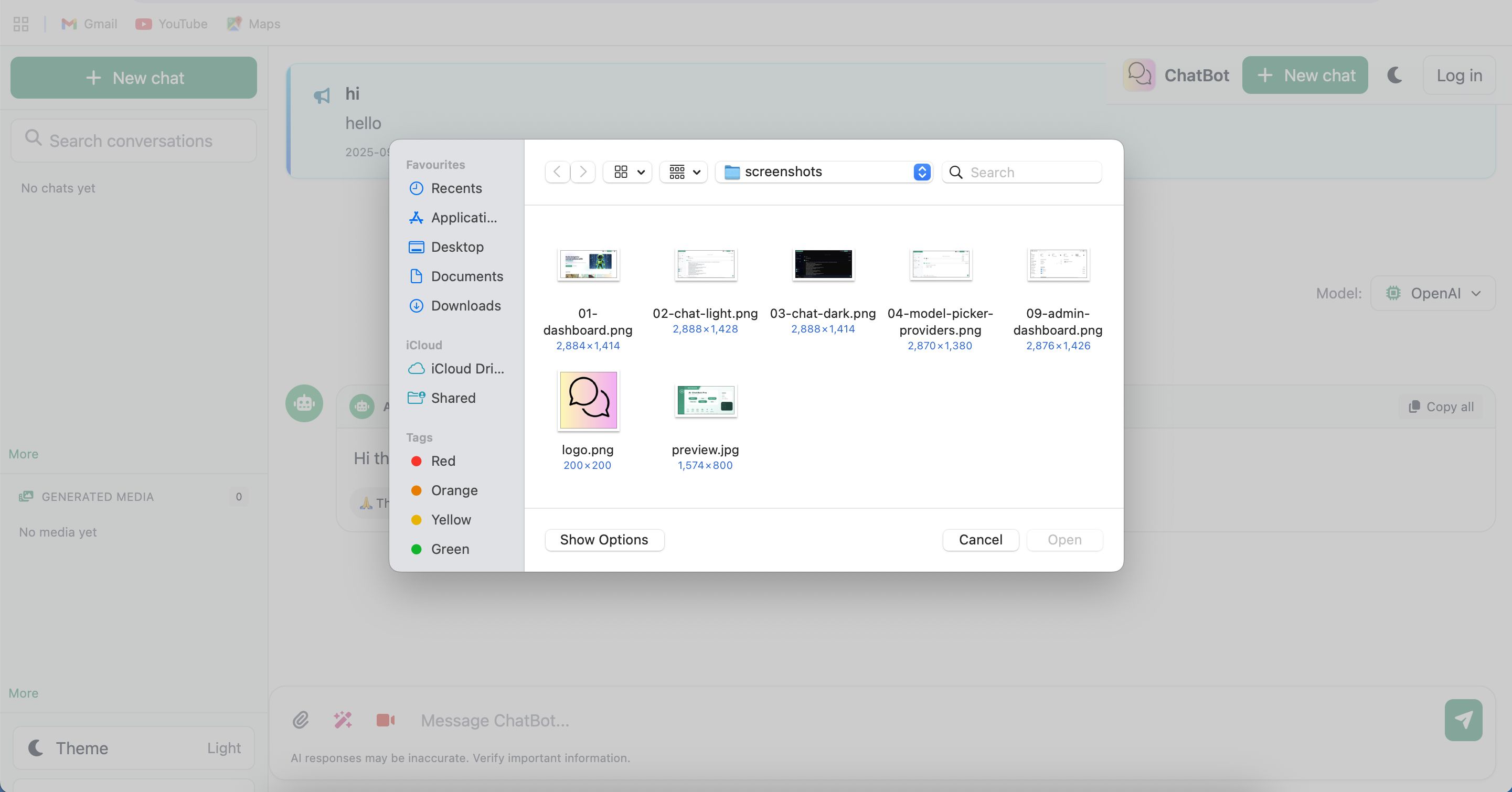Open the group-by view dropdown
This screenshot has height=792, width=1512.
click(x=684, y=172)
